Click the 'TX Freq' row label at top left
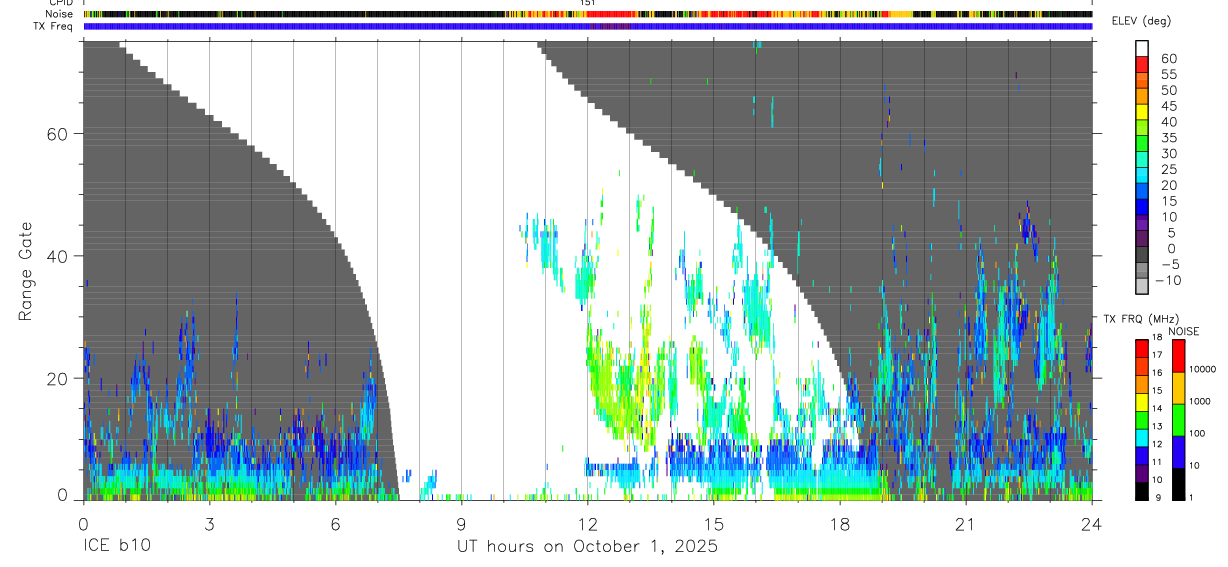Viewport: 1228px width, 567px height. point(55,26)
